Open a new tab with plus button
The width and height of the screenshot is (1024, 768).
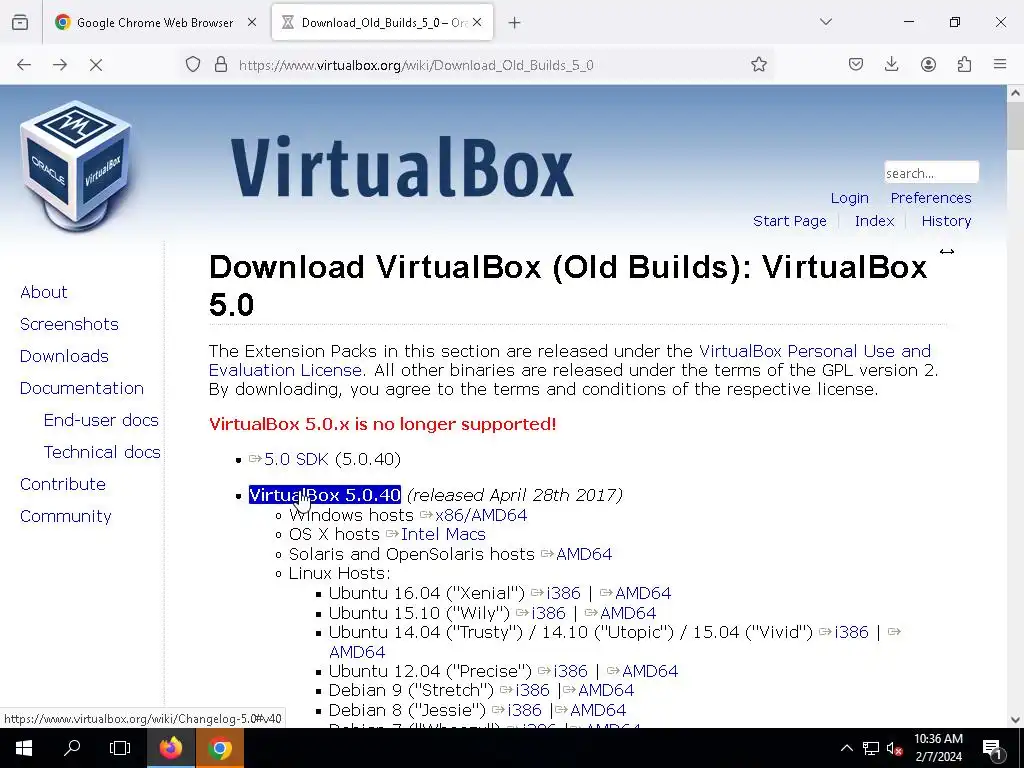coord(515,23)
